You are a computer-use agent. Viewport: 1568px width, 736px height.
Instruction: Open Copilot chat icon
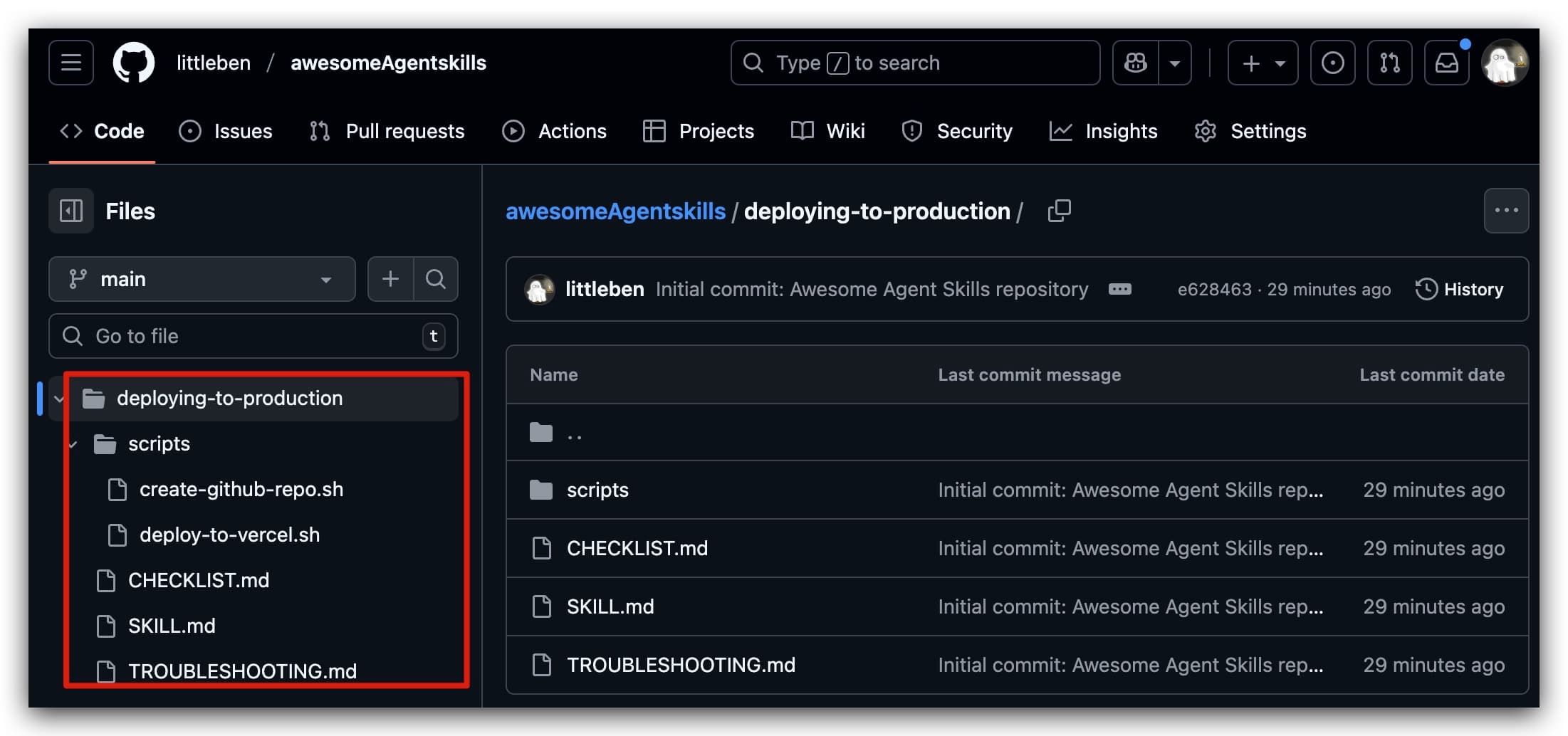click(x=1136, y=63)
